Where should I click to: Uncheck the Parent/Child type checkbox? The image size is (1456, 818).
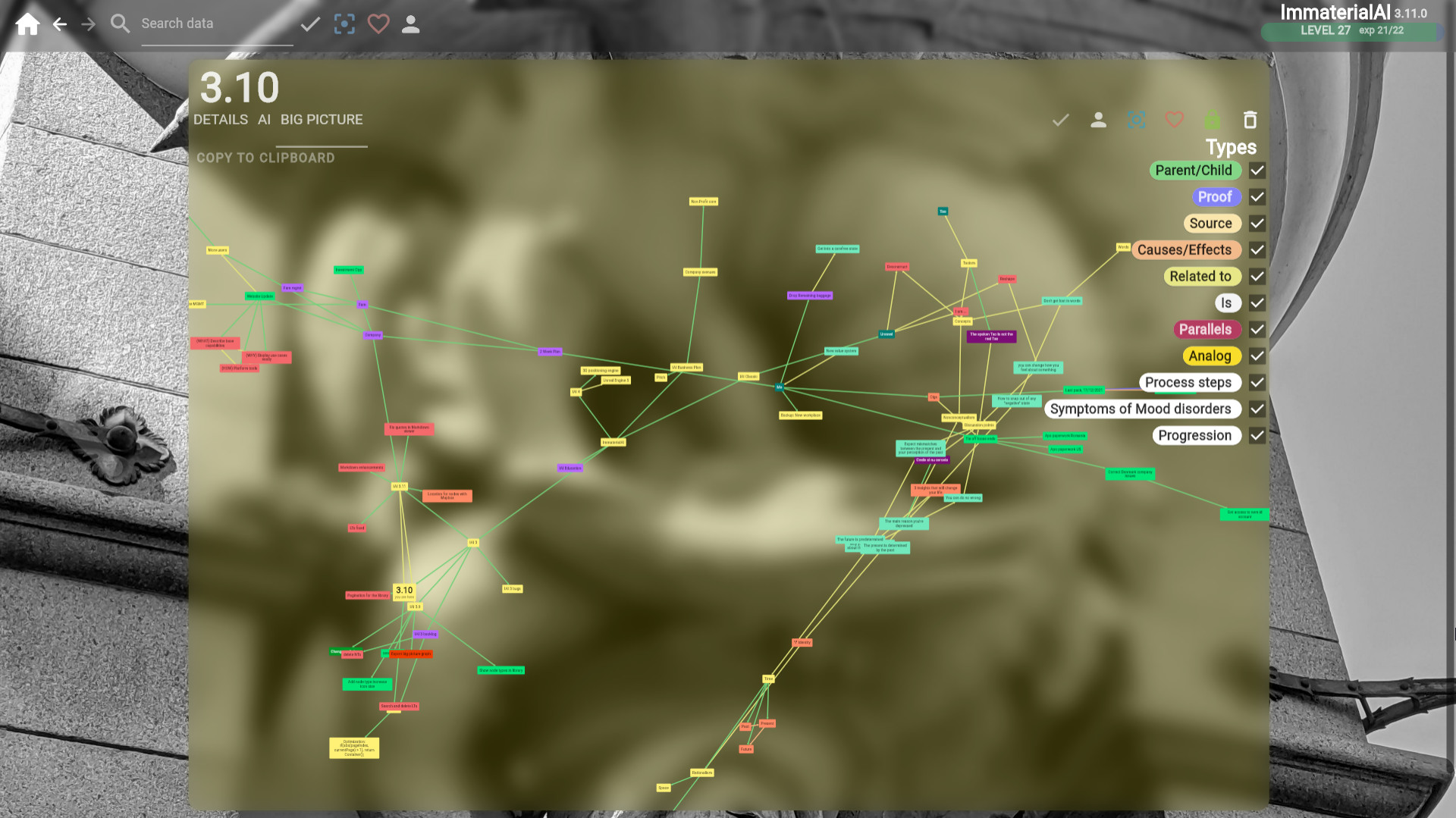click(1257, 171)
